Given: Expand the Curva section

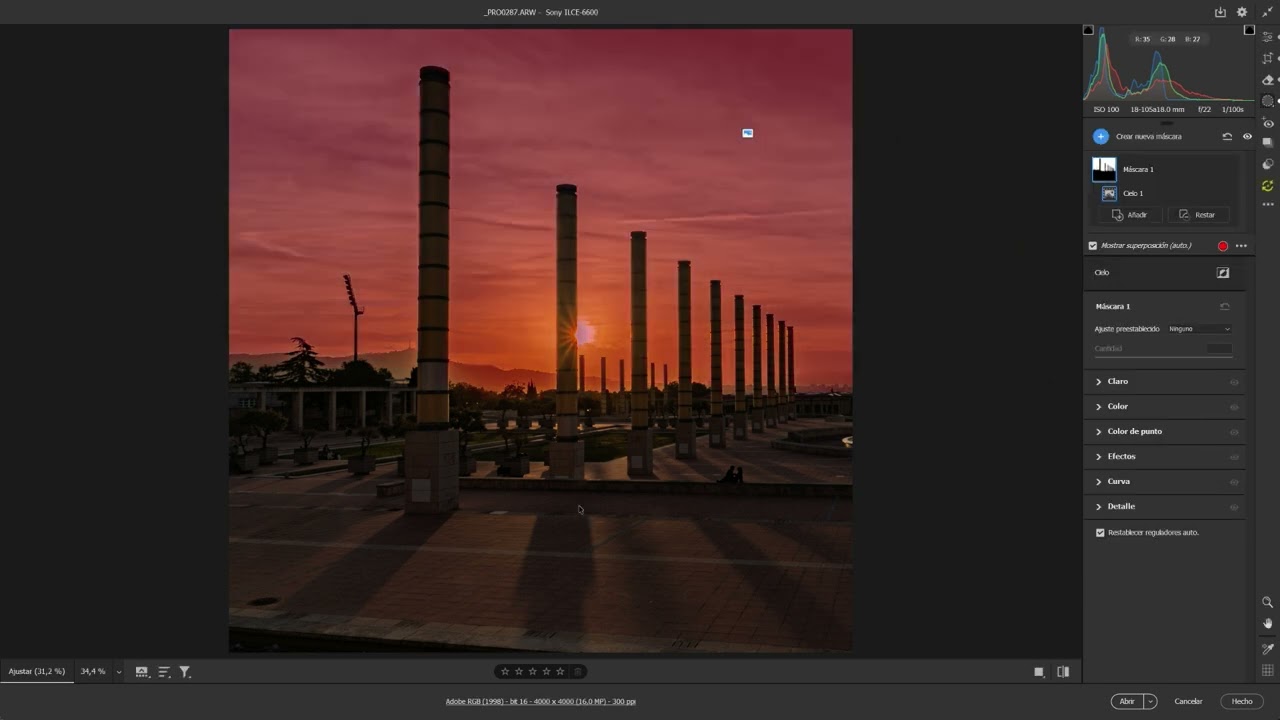Looking at the screenshot, I should tap(1098, 482).
